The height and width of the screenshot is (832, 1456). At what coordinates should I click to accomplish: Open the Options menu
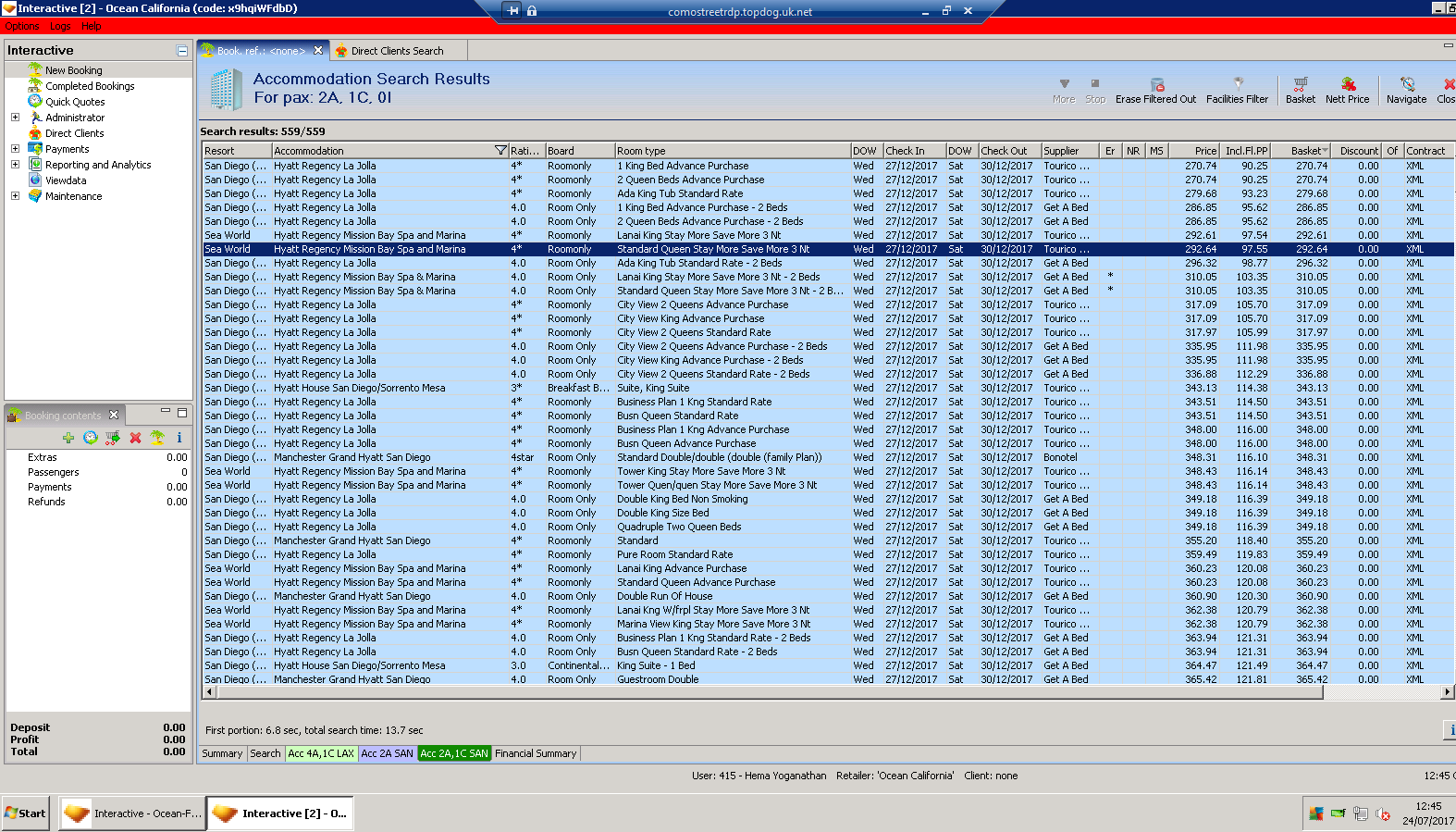coord(22,26)
